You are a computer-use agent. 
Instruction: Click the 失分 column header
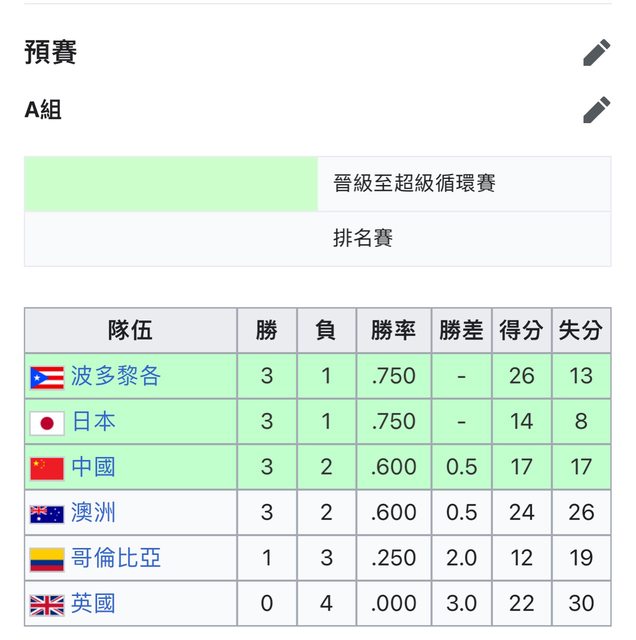pyautogui.click(x=581, y=331)
